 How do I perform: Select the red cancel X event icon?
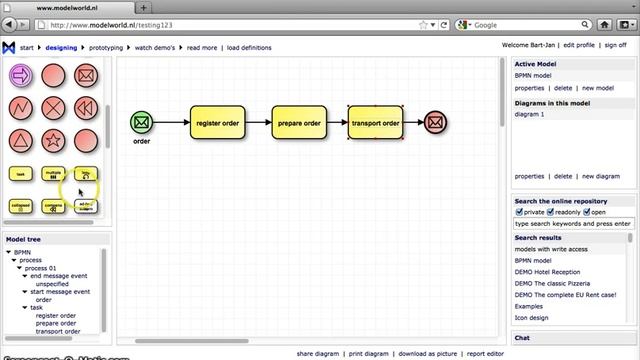point(53,108)
